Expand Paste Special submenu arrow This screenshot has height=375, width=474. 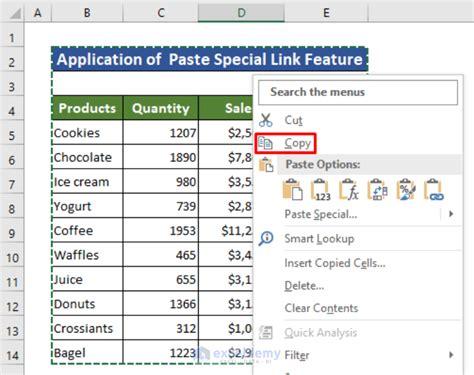pyautogui.click(x=451, y=214)
